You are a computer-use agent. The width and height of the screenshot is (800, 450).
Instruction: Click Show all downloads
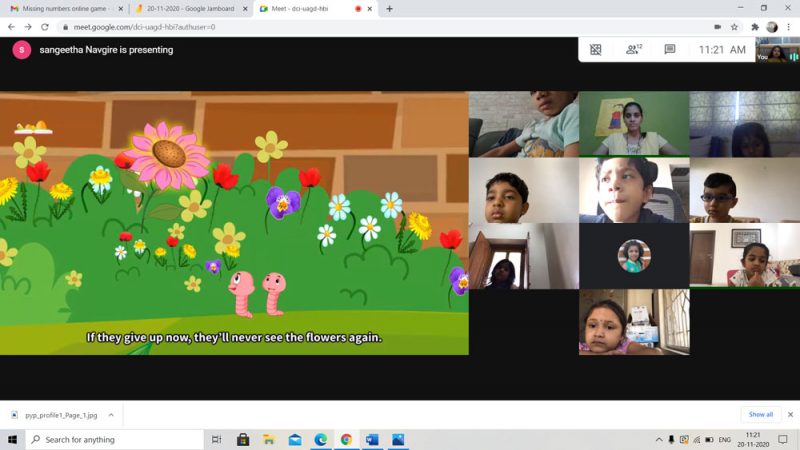click(x=761, y=414)
